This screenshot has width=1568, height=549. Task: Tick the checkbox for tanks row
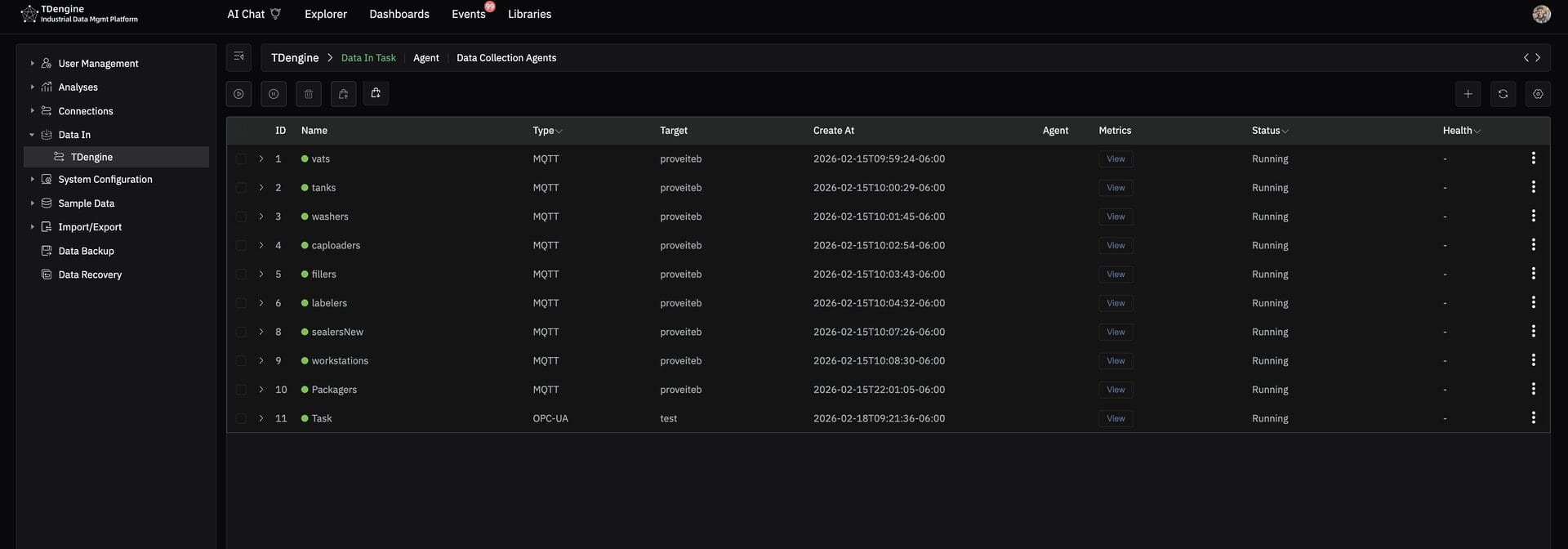pyautogui.click(x=241, y=188)
